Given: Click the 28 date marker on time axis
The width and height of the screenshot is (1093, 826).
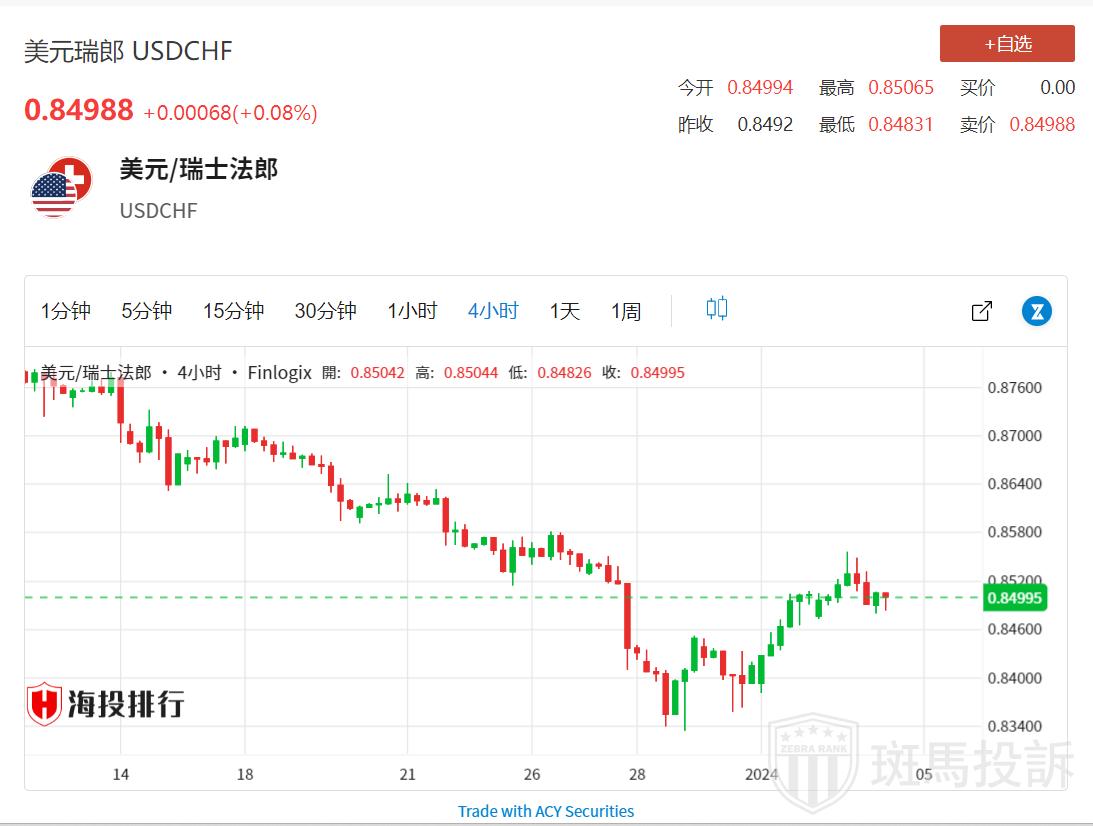Looking at the screenshot, I should click(x=637, y=774).
